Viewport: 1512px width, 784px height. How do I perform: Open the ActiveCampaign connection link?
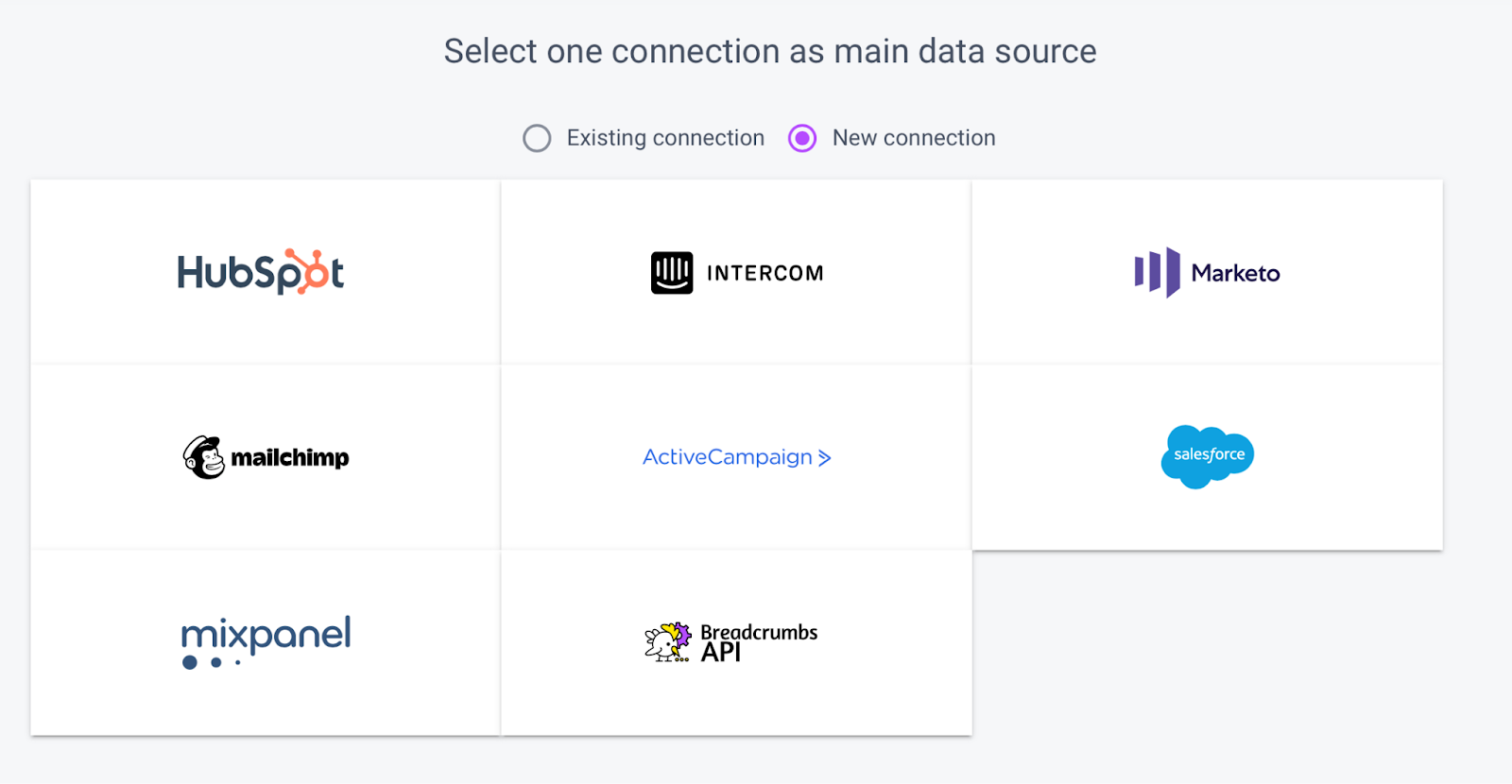point(728,457)
